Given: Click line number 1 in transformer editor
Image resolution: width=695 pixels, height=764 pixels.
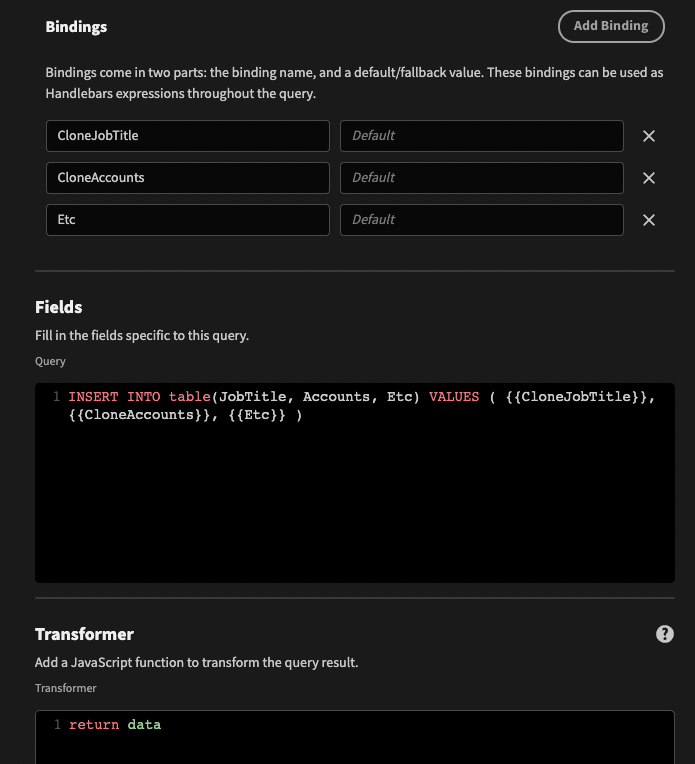Looking at the screenshot, I should click(57, 725).
